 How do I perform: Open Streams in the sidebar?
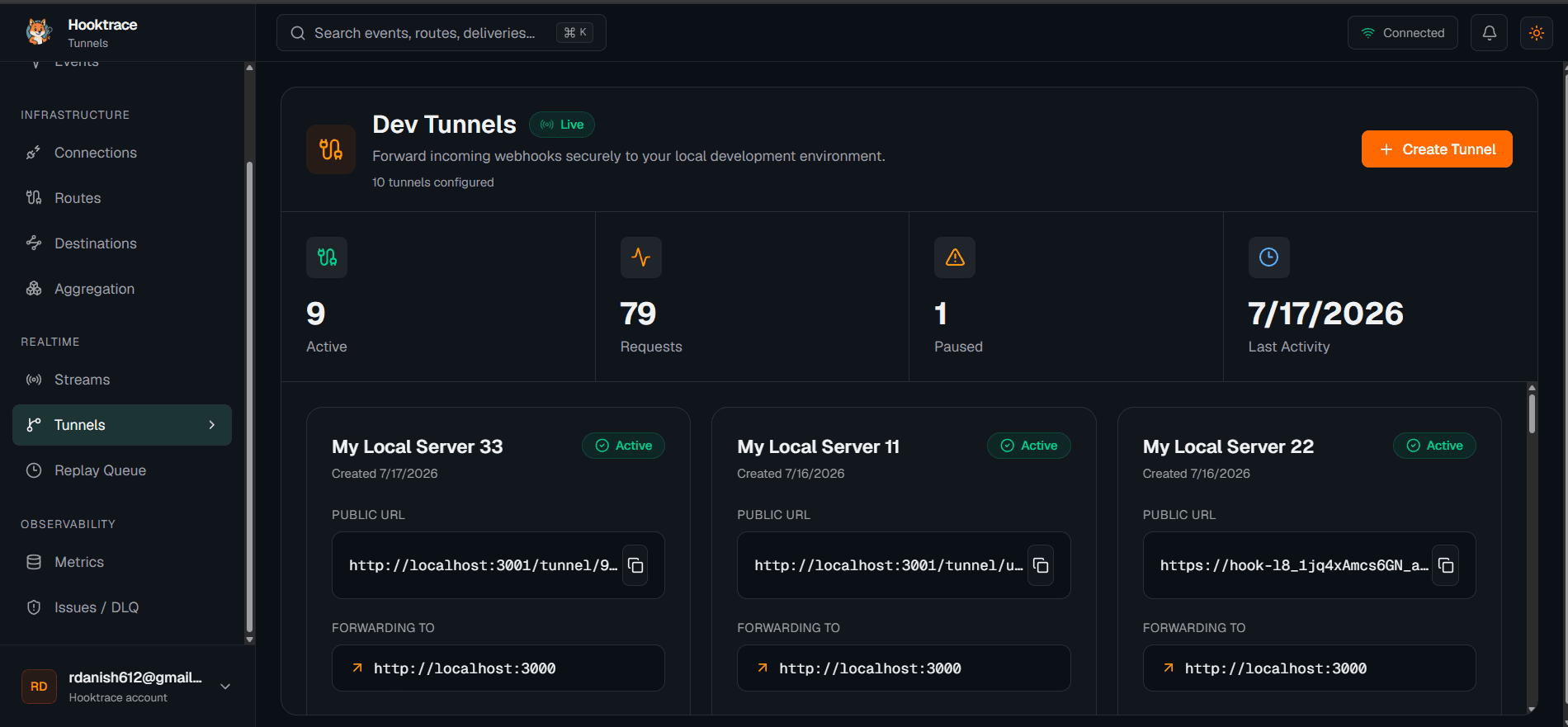pyautogui.click(x=122, y=380)
